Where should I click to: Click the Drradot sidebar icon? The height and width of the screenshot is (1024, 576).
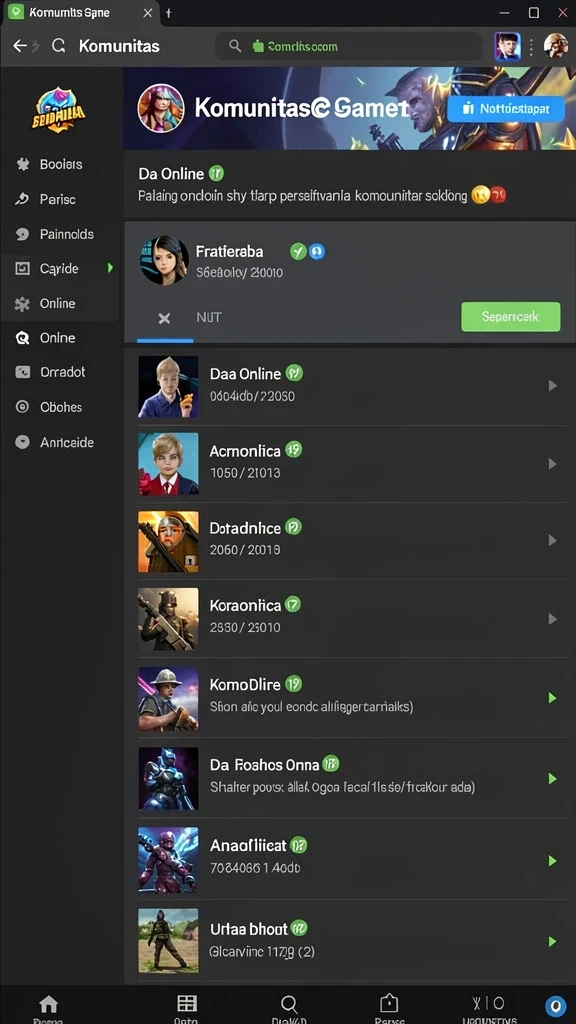pos(22,372)
